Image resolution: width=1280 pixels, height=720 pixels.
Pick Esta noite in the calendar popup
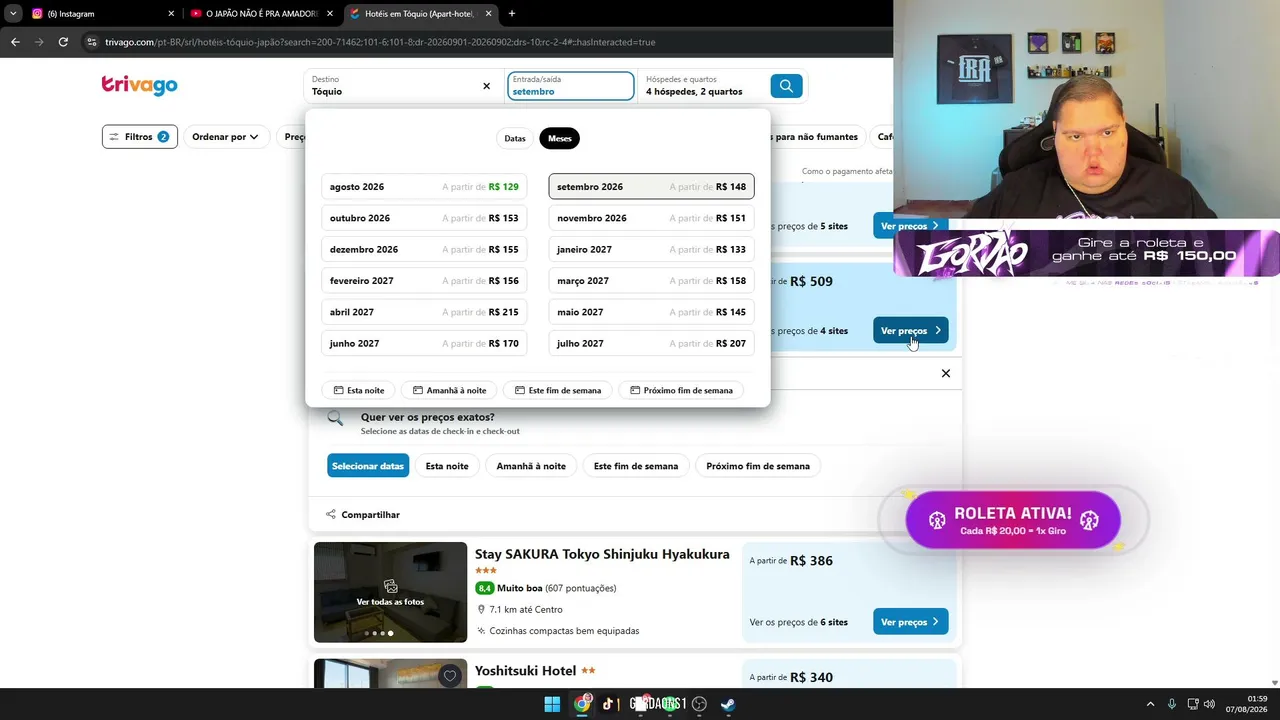[359, 390]
